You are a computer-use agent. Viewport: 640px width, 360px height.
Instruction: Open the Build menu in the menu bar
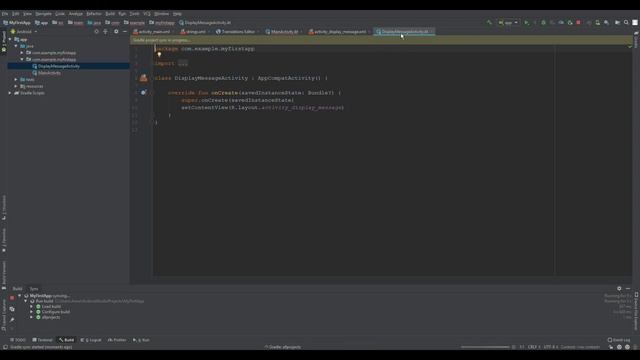click(x=110, y=14)
